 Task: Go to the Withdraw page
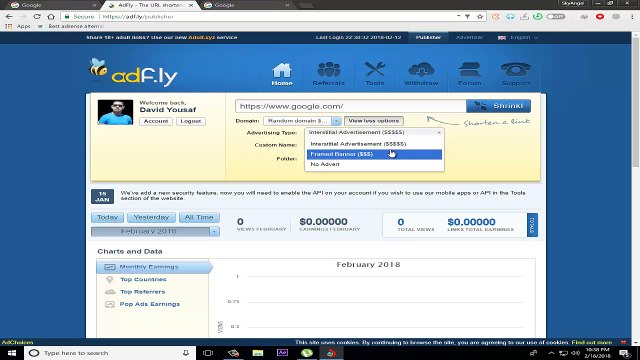click(421, 74)
